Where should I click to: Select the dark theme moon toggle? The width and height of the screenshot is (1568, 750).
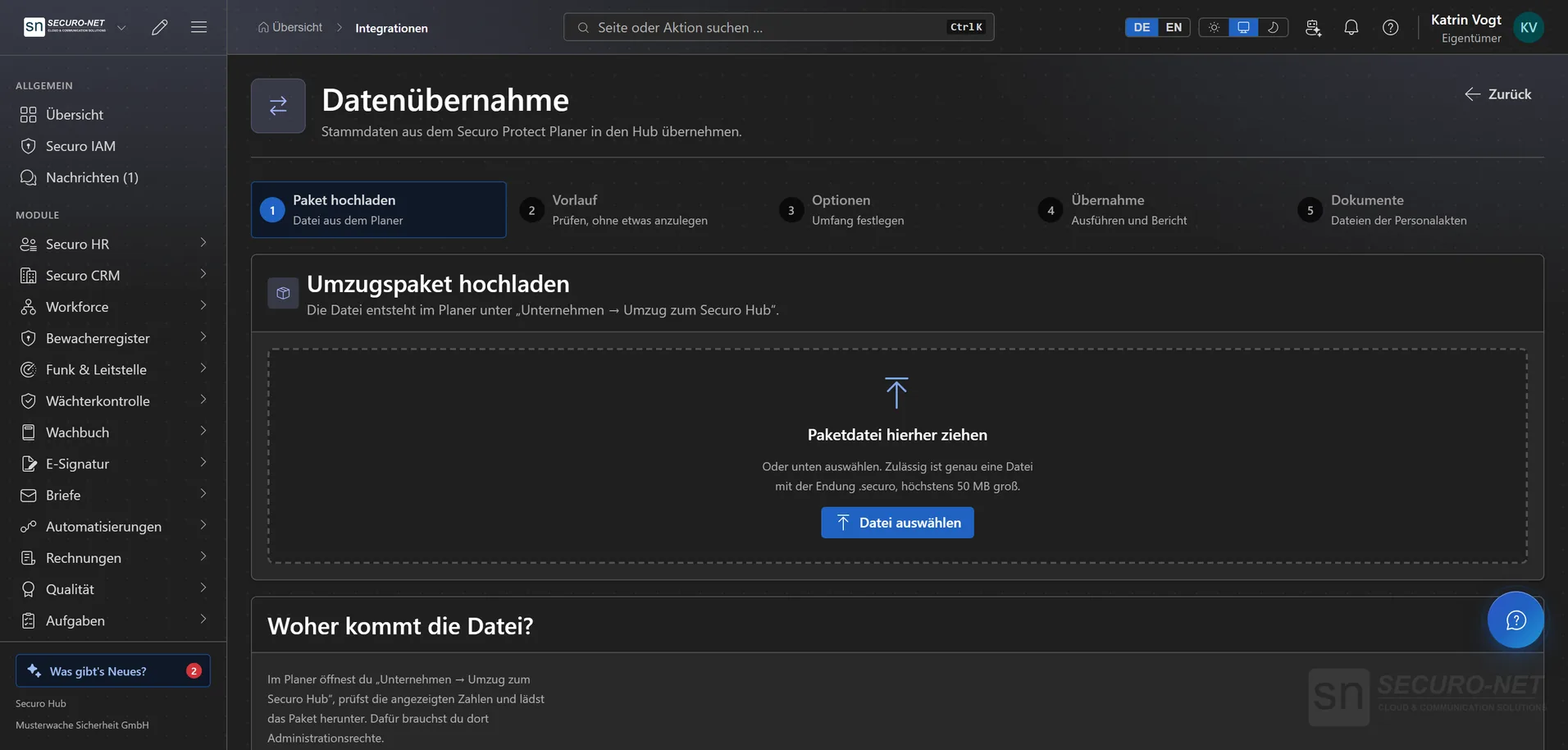click(x=1273, y=27)
